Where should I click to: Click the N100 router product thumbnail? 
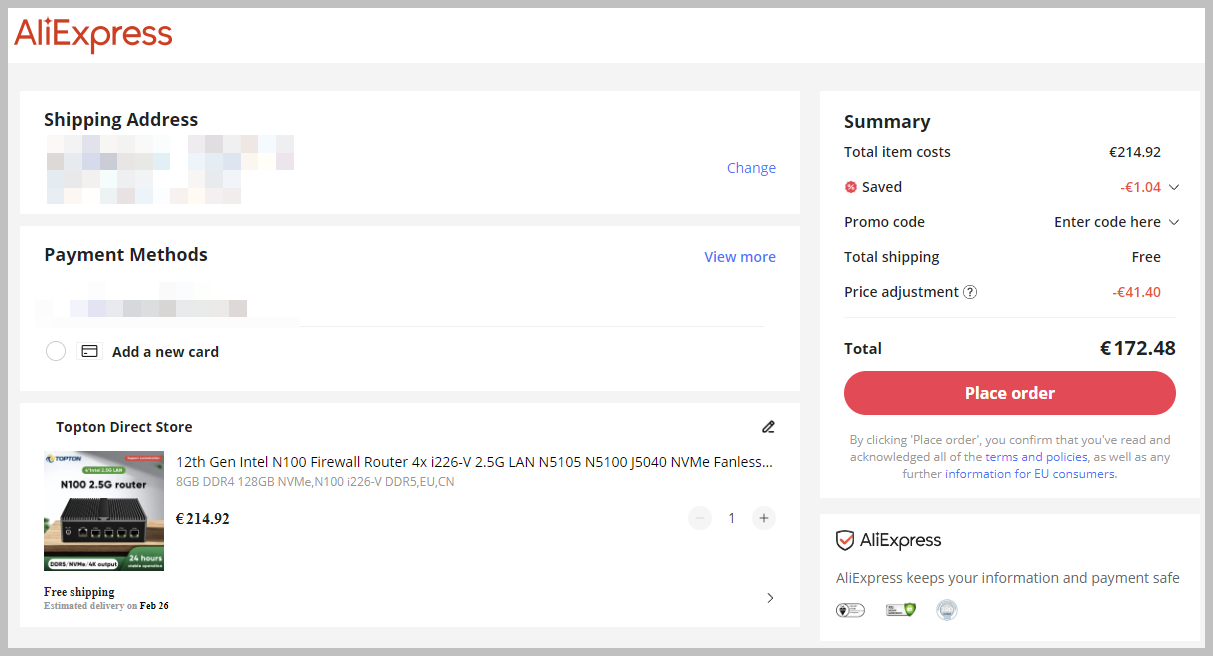[x=104, y=511]
